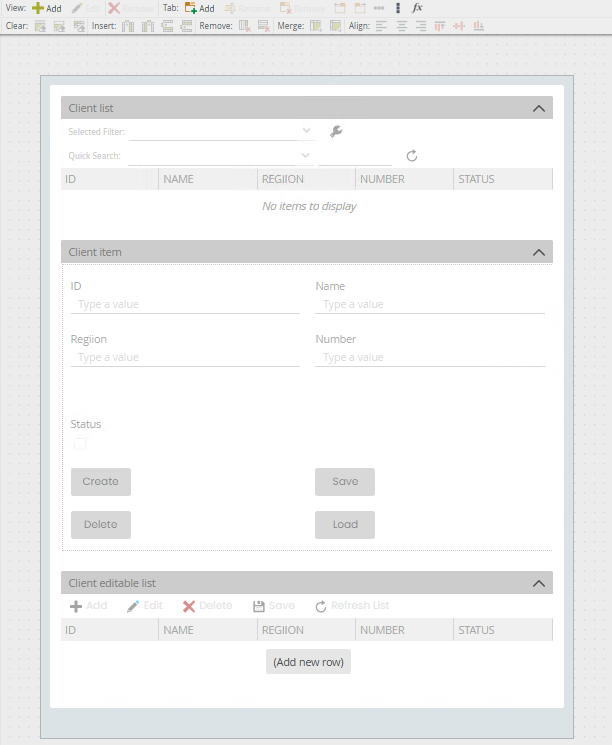This screenshot has width=612, height=745.
Task: Align content left
Action: coord(381,26)
